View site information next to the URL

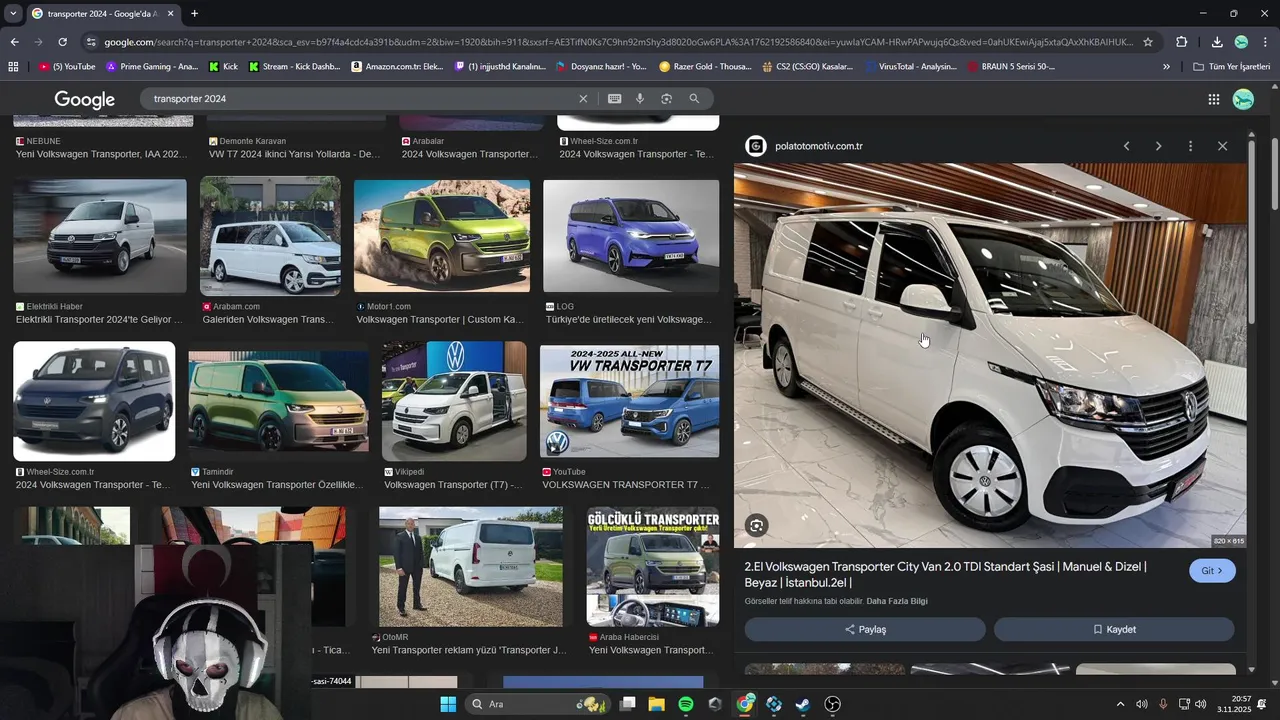coord(91,42)
